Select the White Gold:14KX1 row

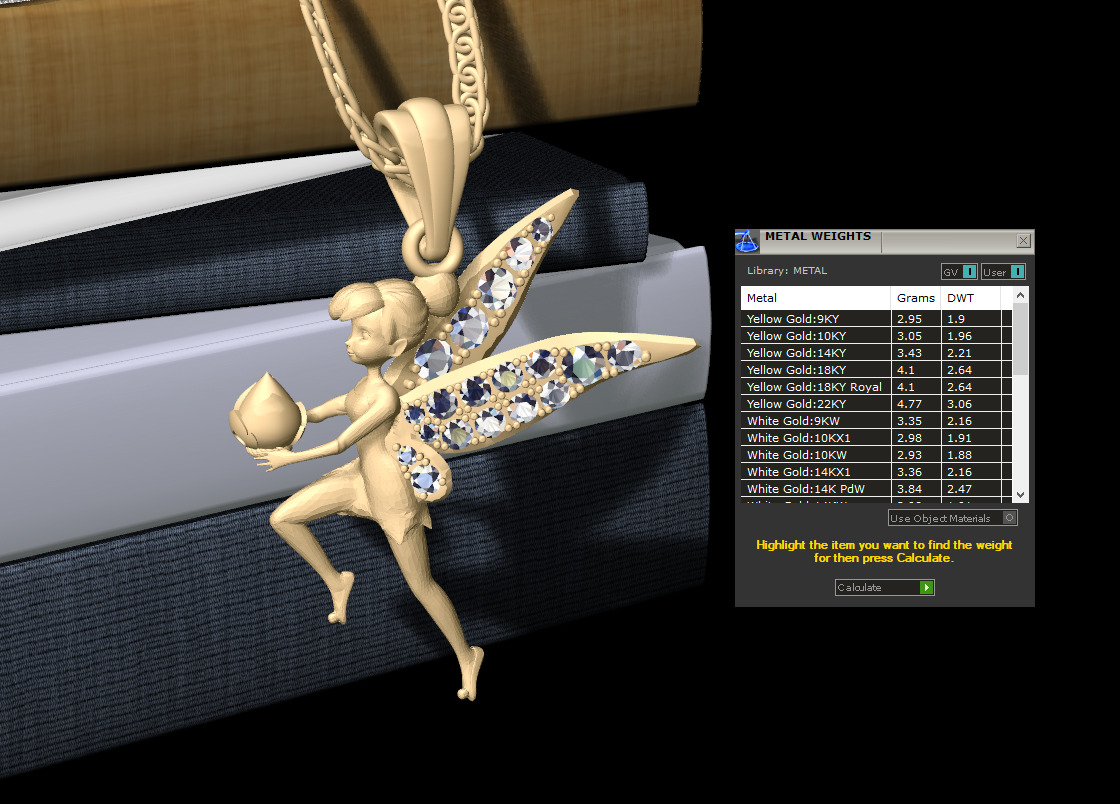pyautogui.click(x=876, y=472)
